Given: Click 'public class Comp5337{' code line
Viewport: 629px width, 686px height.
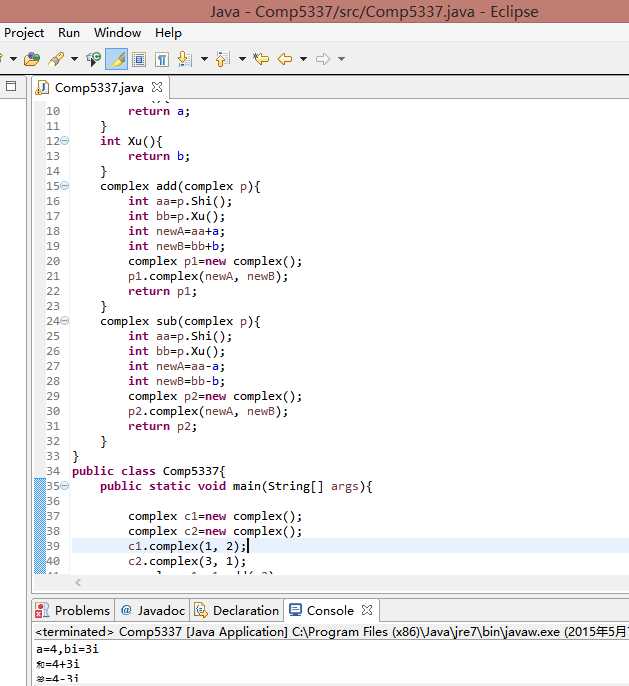Looking at the screenshot, I should 149,471.
